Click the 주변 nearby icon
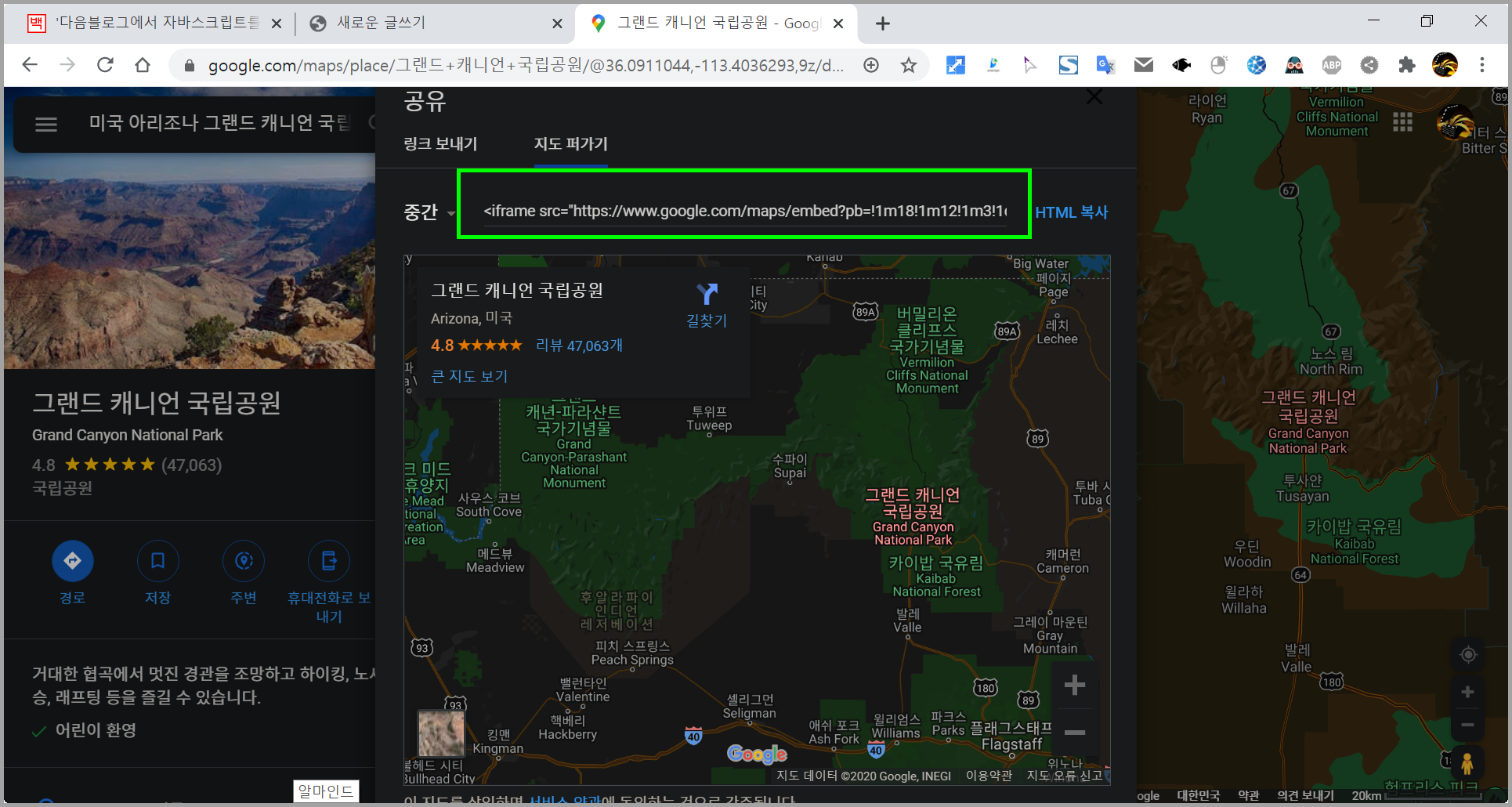The image size is (1512, 807). [244, 561]
